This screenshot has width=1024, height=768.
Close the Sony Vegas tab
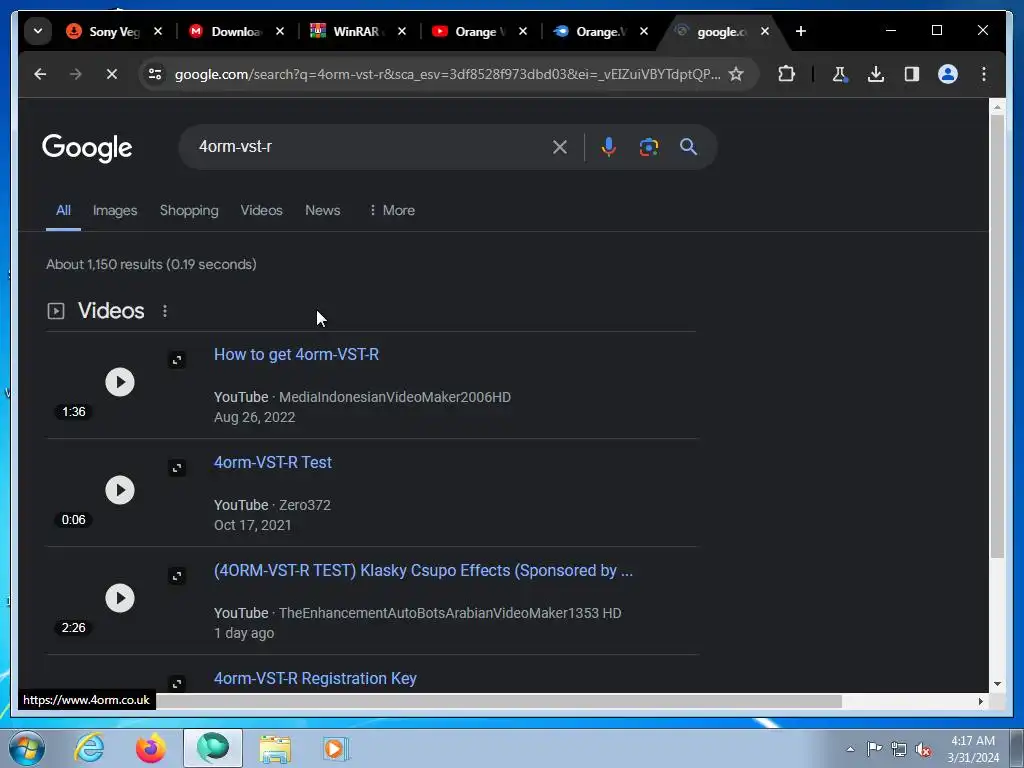pyautogui.click(x=158, y=31)
